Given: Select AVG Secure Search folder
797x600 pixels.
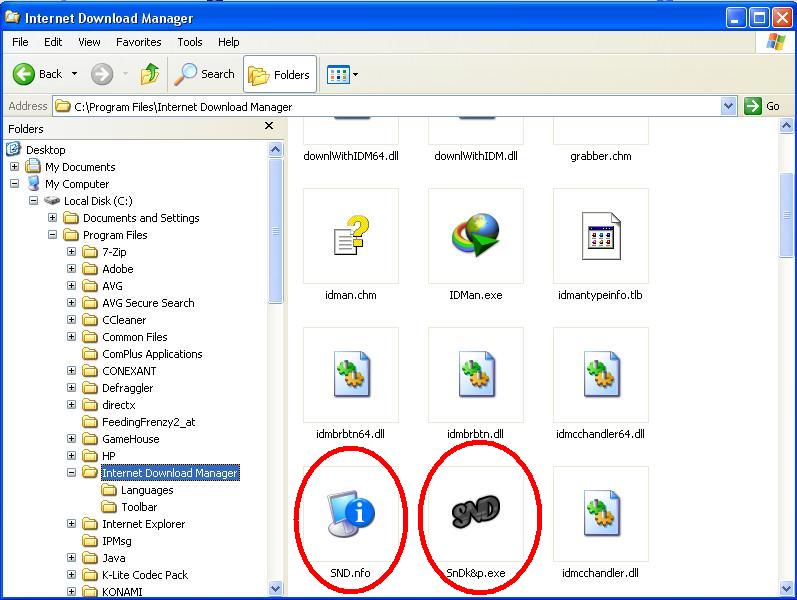Looking at the screenshot, I should 148,303.
